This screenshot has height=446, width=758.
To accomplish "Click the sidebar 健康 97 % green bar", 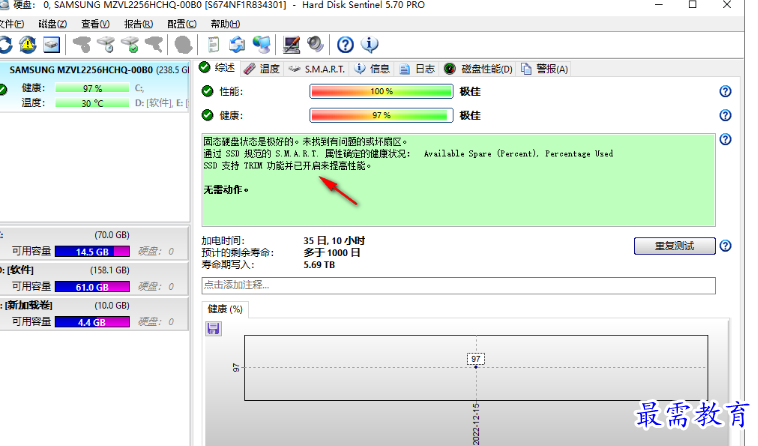I will tap(92, 88).
